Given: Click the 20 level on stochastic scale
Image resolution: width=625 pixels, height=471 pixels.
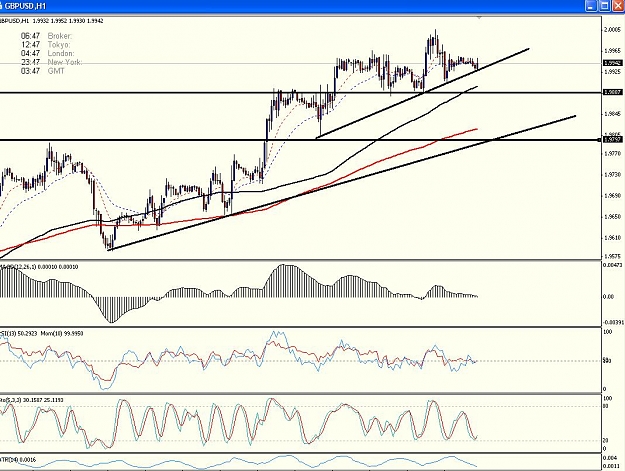Looking at the screenshot, I should [x=605, y=440].
